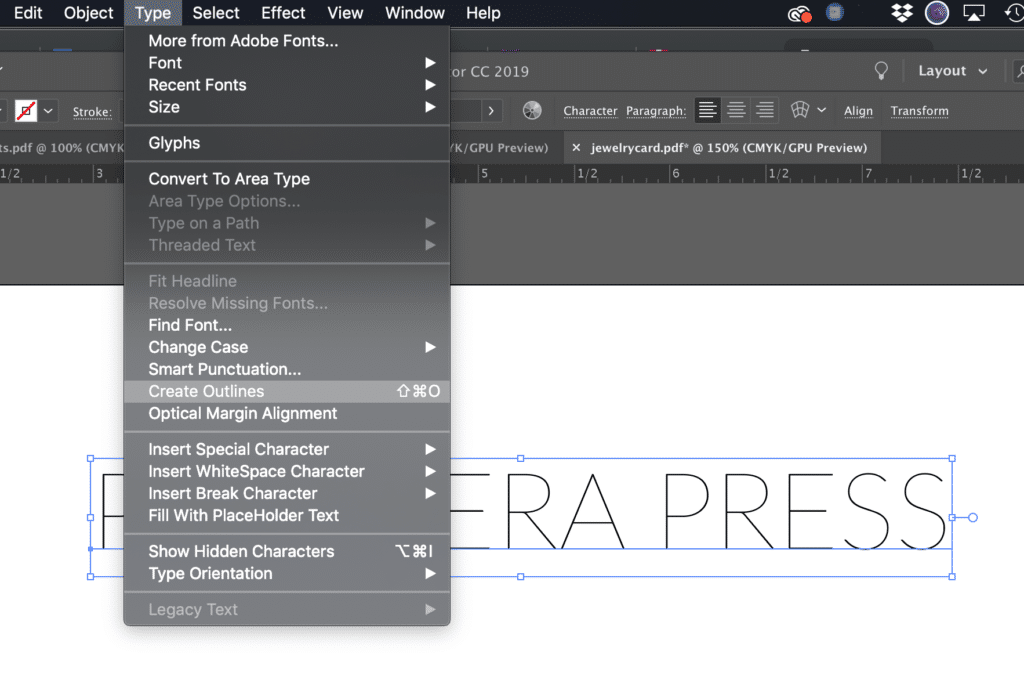Choose Create Outlines from the Type menu
The width and height of the screenshot is (1024, 687).
(x=286, y=391)
